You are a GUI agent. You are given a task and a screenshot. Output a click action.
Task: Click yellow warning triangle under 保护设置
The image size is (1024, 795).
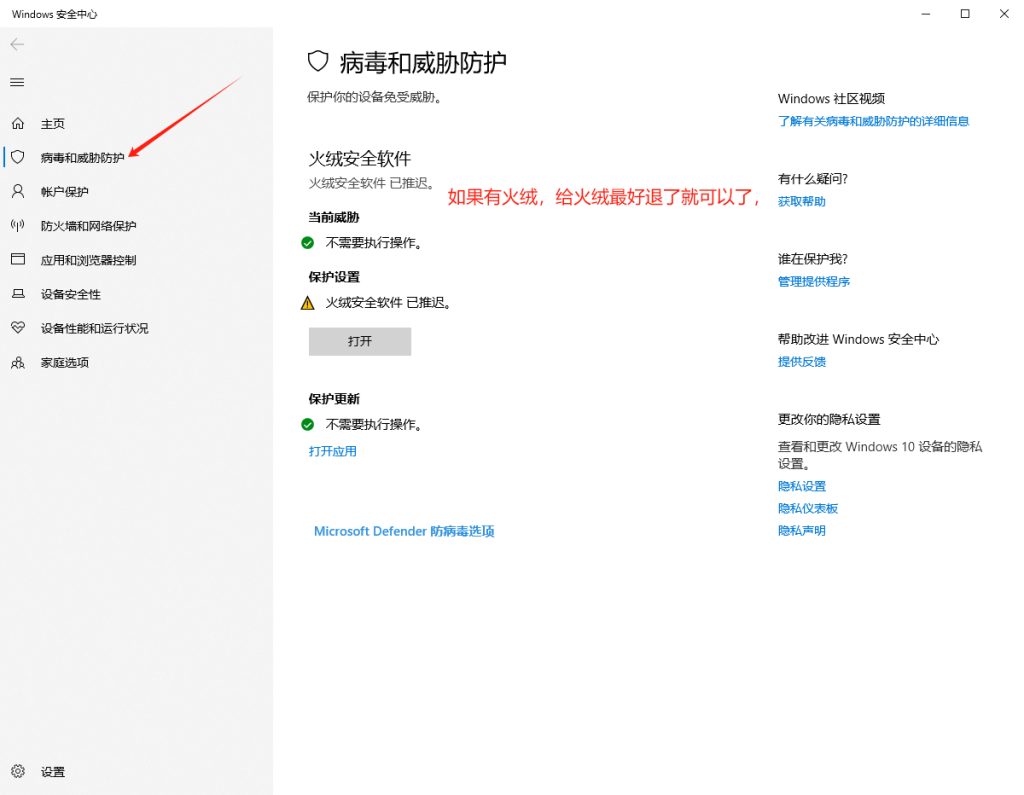308,302
